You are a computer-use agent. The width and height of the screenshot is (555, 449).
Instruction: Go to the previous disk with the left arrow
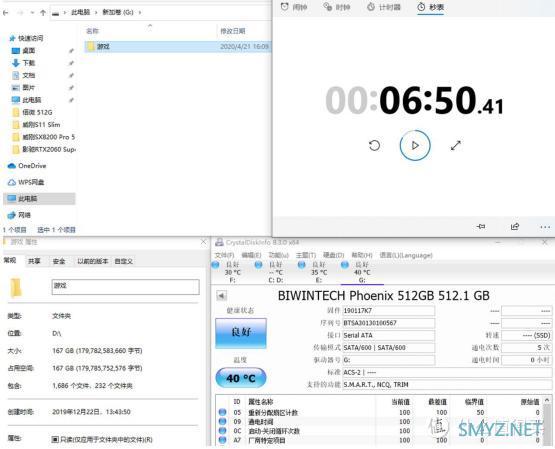pyautogui.click(x=222, y=296)
